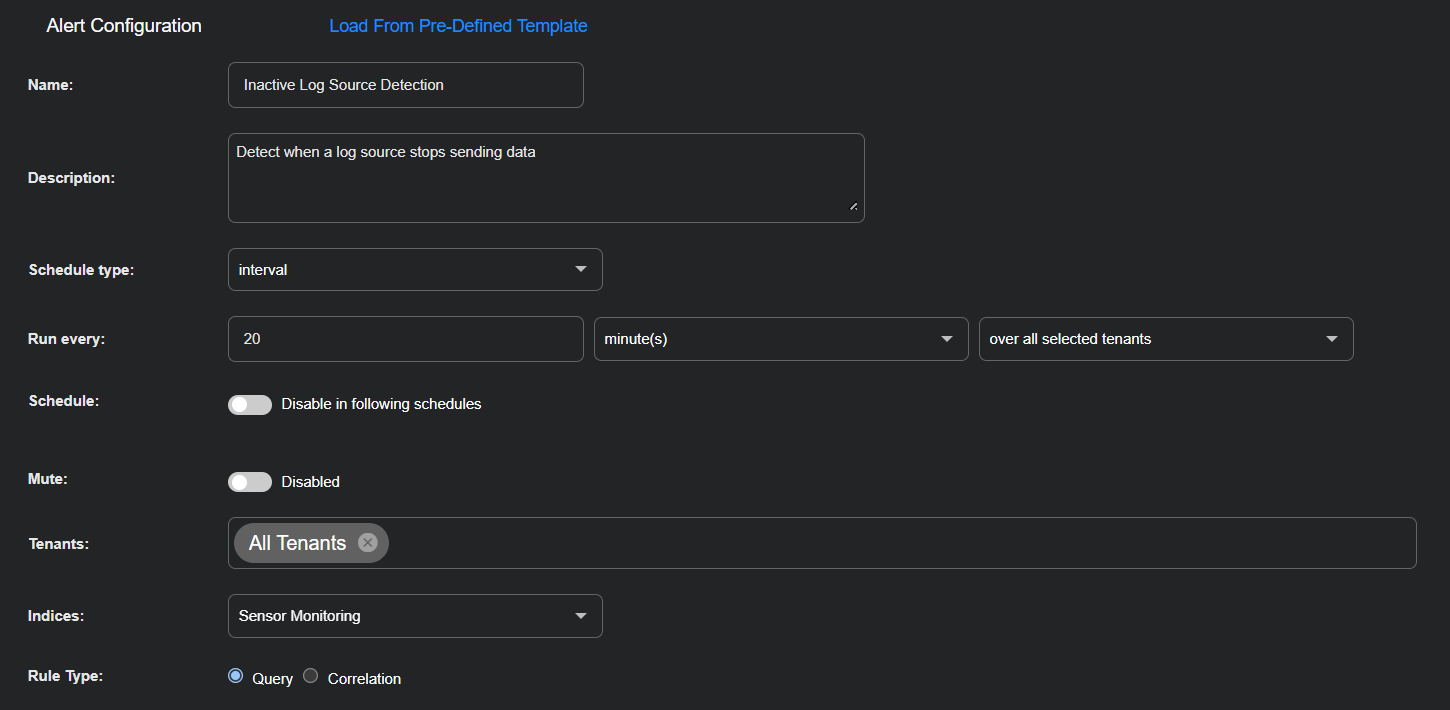Image resolution: width=1450 pixels, height=710 pixels.
Task: Open the Schedule type interval dropdown
Action: (x=415, y=269)
